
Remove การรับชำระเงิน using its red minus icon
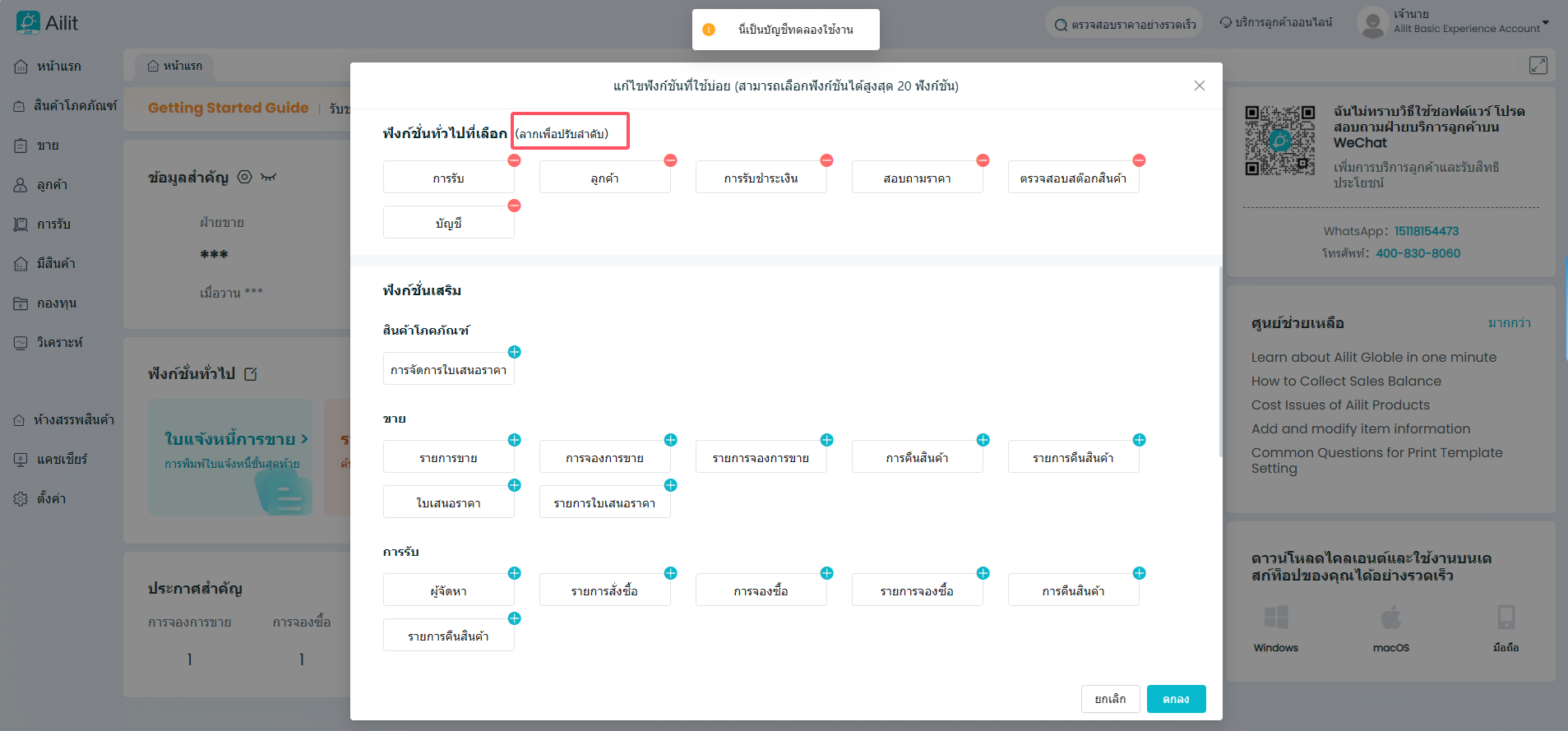[x=826, y=160]
